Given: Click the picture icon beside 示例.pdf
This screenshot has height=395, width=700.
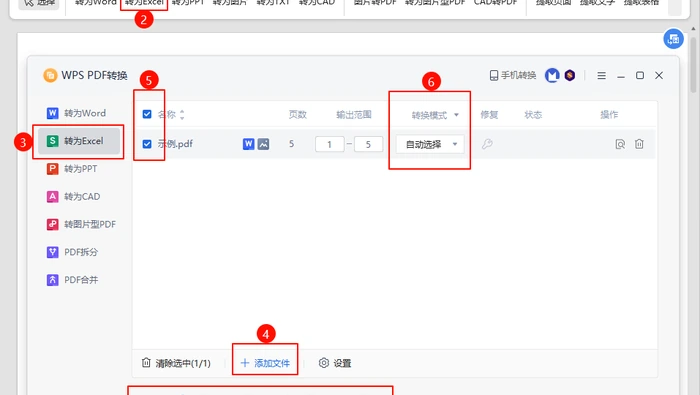Looking at the screenshot, I should 263,144.
